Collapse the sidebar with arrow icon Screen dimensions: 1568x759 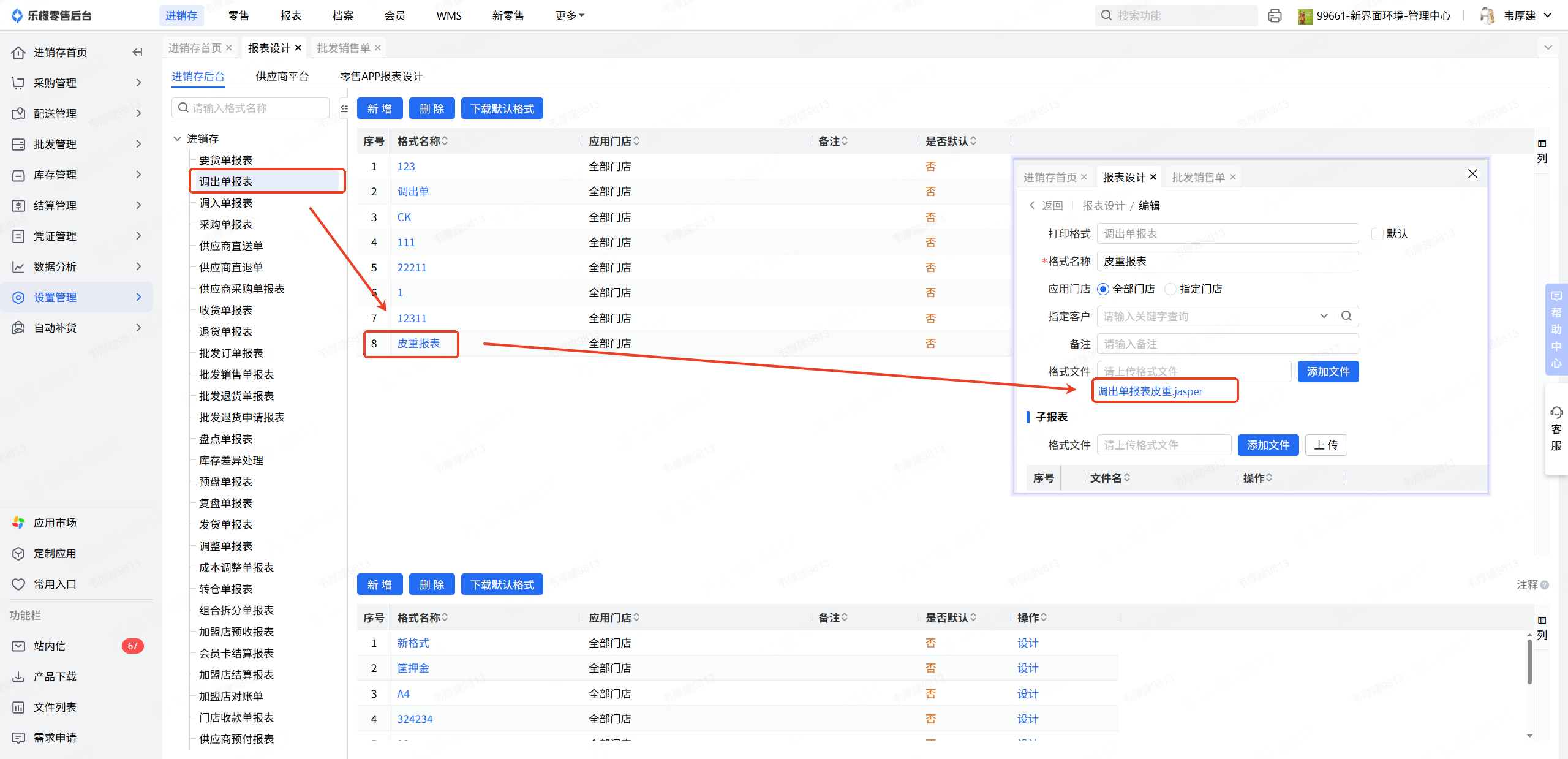point(137,52)
